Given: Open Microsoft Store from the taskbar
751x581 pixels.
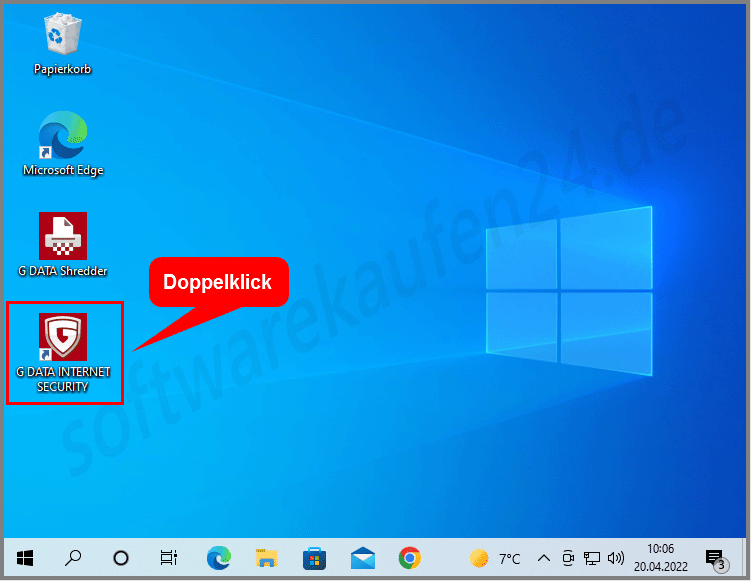Looking at the screenshot, I should point(314,558).
